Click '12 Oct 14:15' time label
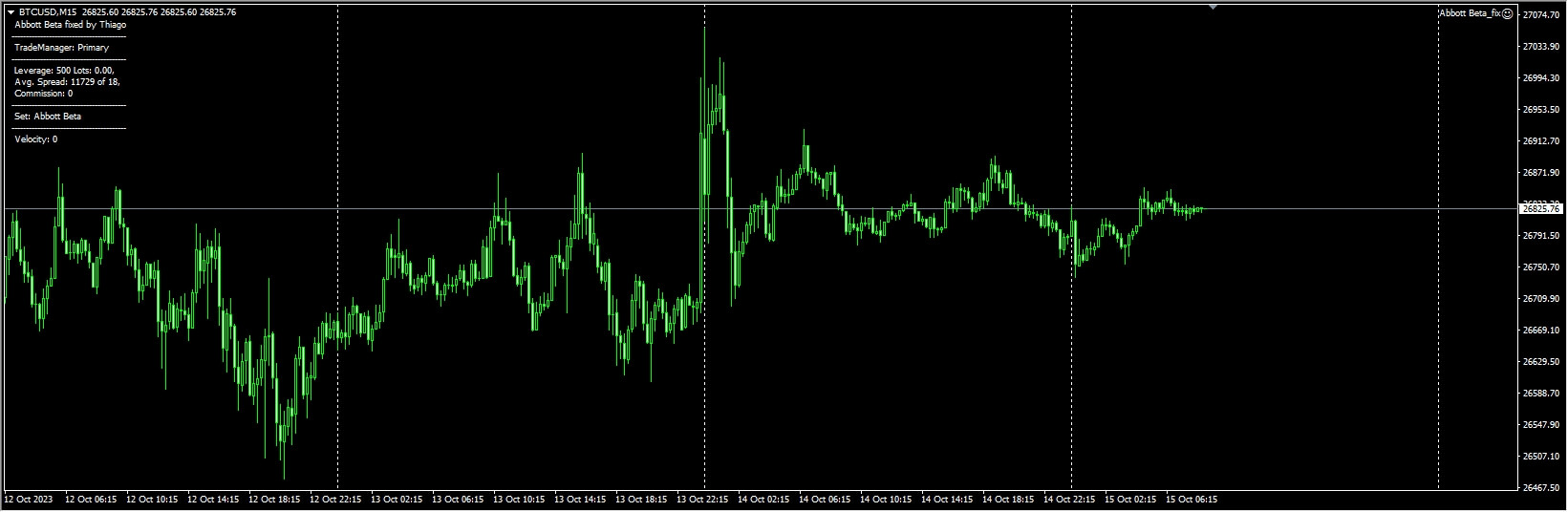The width and height of the screenshot is (1568, 512). (x=213, y=499)
